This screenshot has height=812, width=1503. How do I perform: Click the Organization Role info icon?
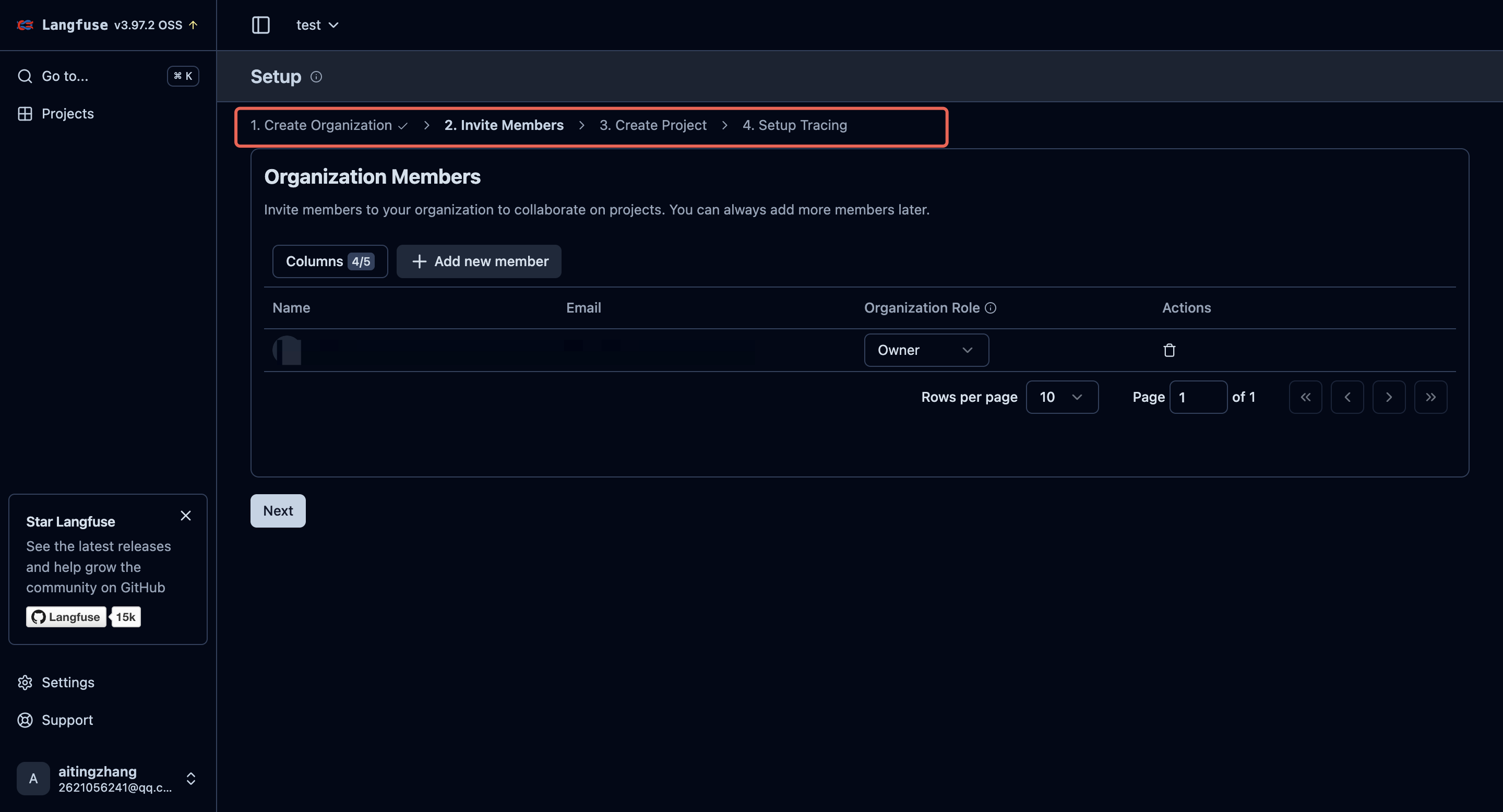click(x=990, y=308)
